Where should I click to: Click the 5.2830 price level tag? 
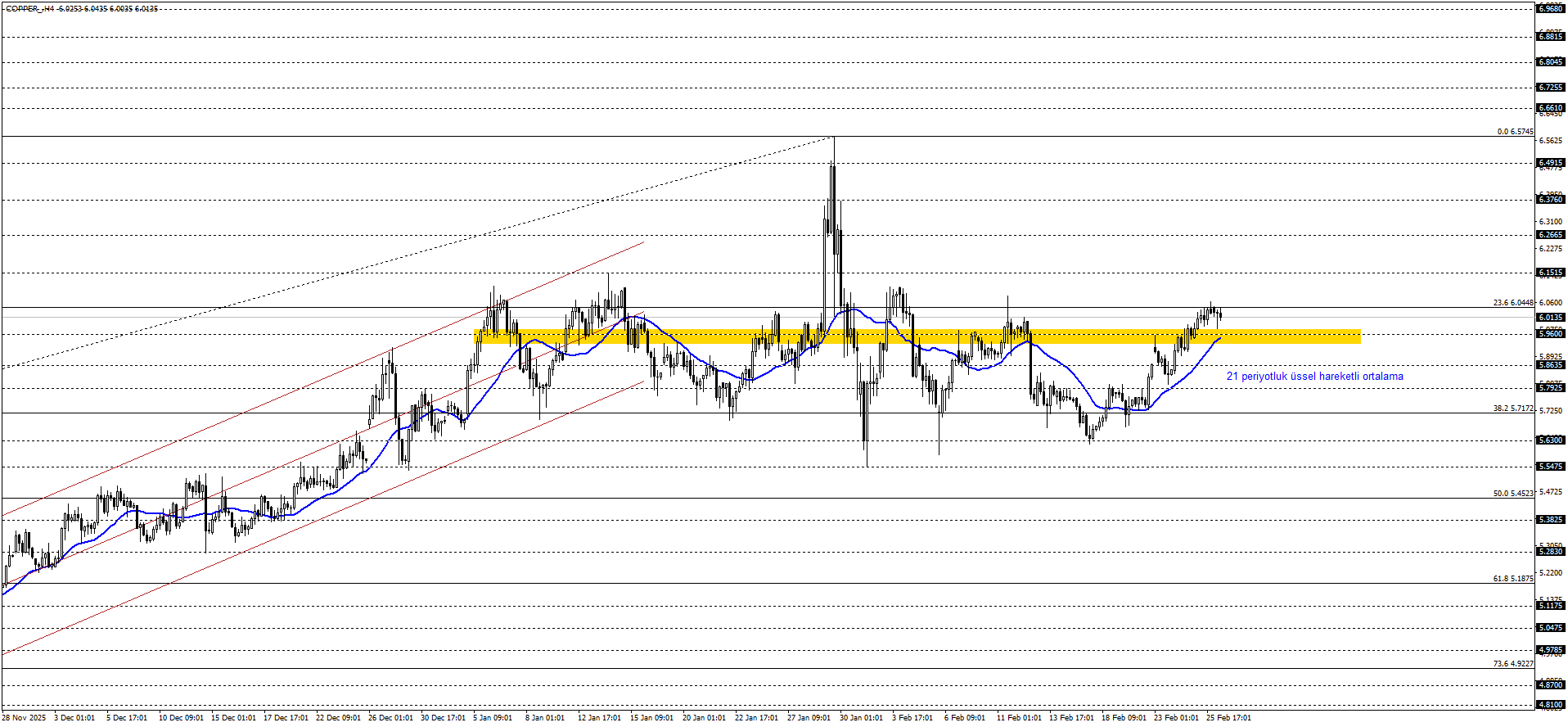click(1550, 552)
